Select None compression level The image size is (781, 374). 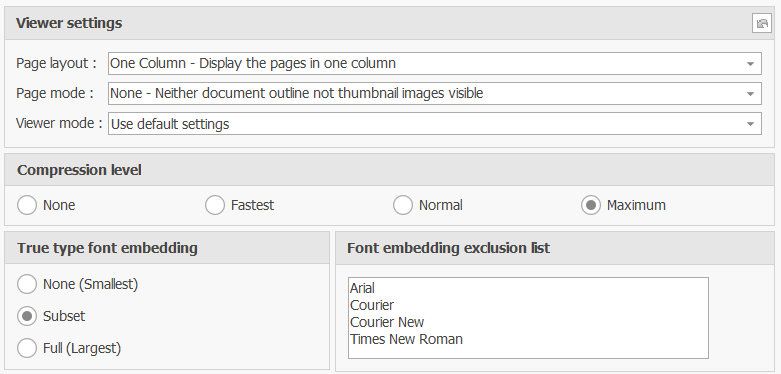click(x=27, y=205)
